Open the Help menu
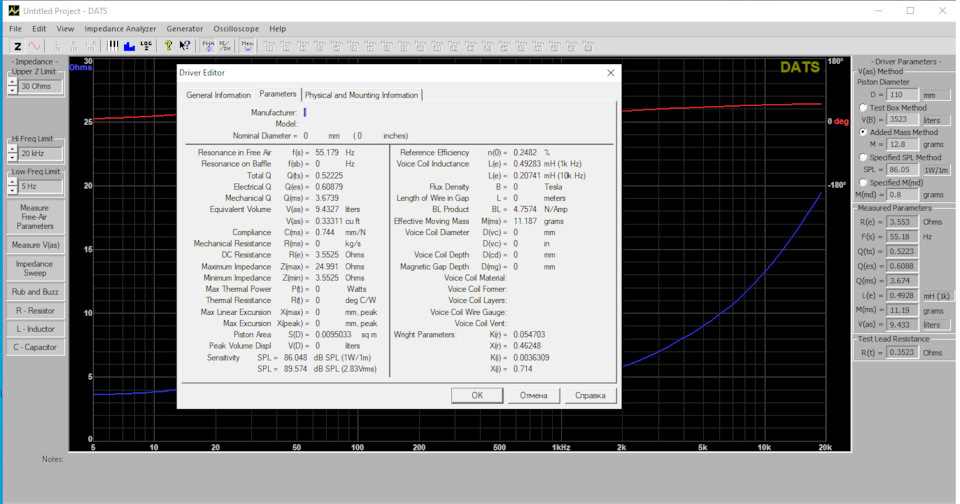The image size is (960, 504). pyautogui.click(x=277, y=29)
